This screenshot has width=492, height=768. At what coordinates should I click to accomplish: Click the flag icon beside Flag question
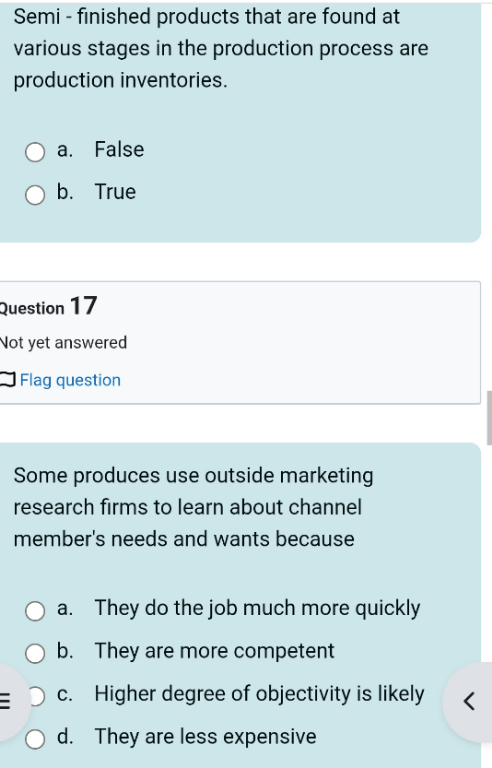pyautogui.click(x=7, y=380)
